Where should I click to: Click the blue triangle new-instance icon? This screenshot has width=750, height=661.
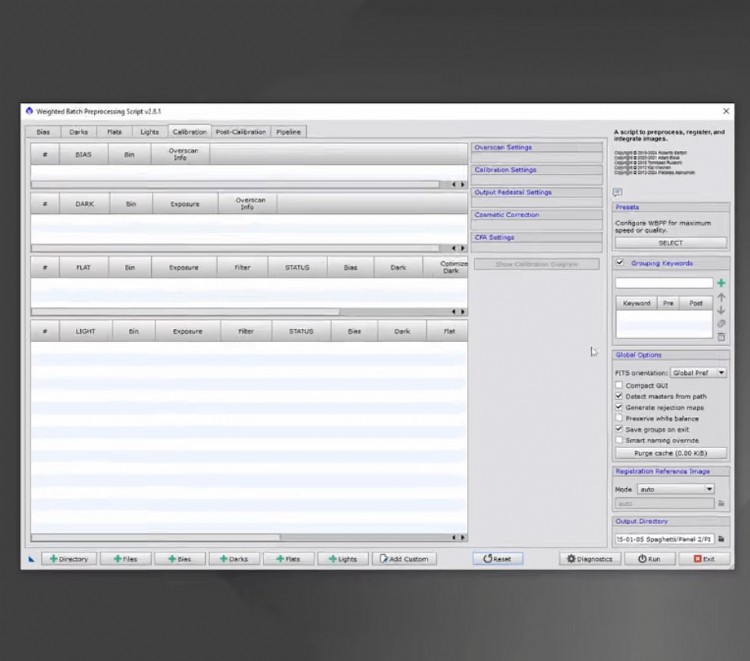coord(32,559)
